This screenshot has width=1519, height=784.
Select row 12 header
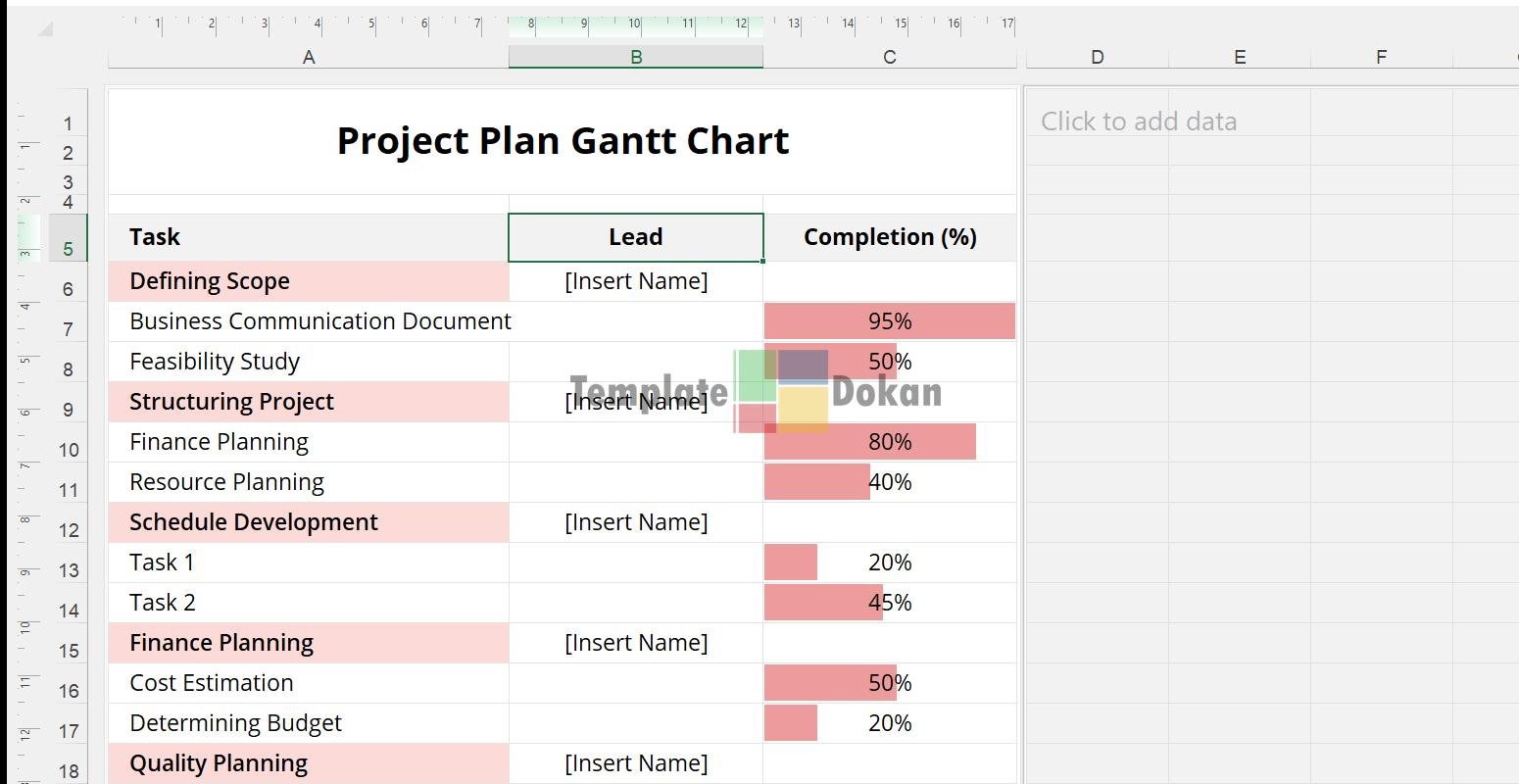(x=68, y=530)
